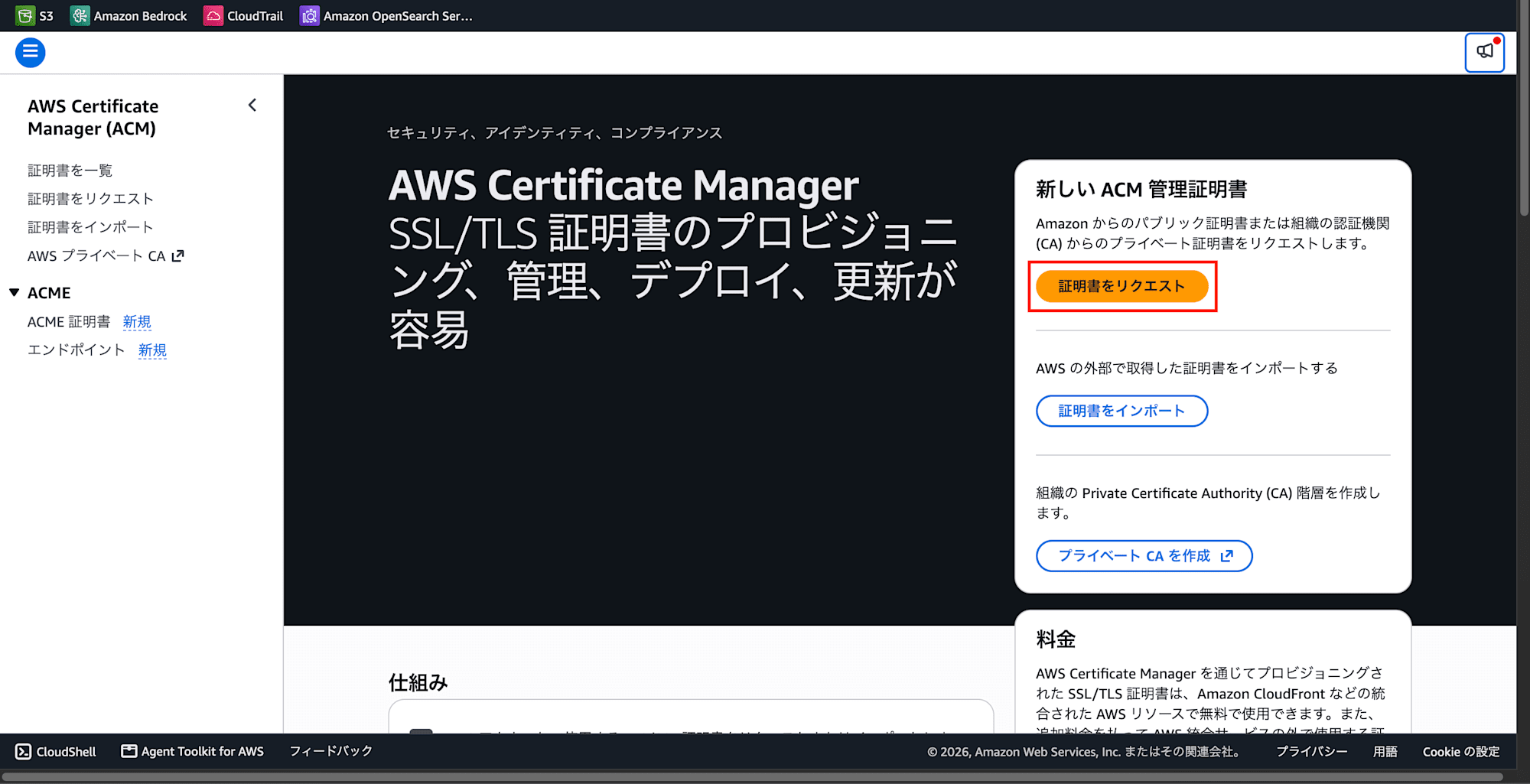Open the announcements megaphone icon

point(1485,52)
